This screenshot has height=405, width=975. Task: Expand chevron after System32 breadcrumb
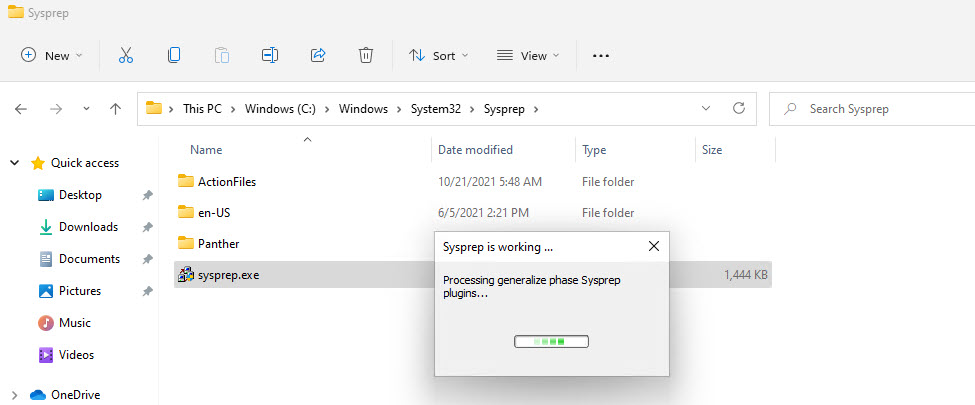coord(473,109)
